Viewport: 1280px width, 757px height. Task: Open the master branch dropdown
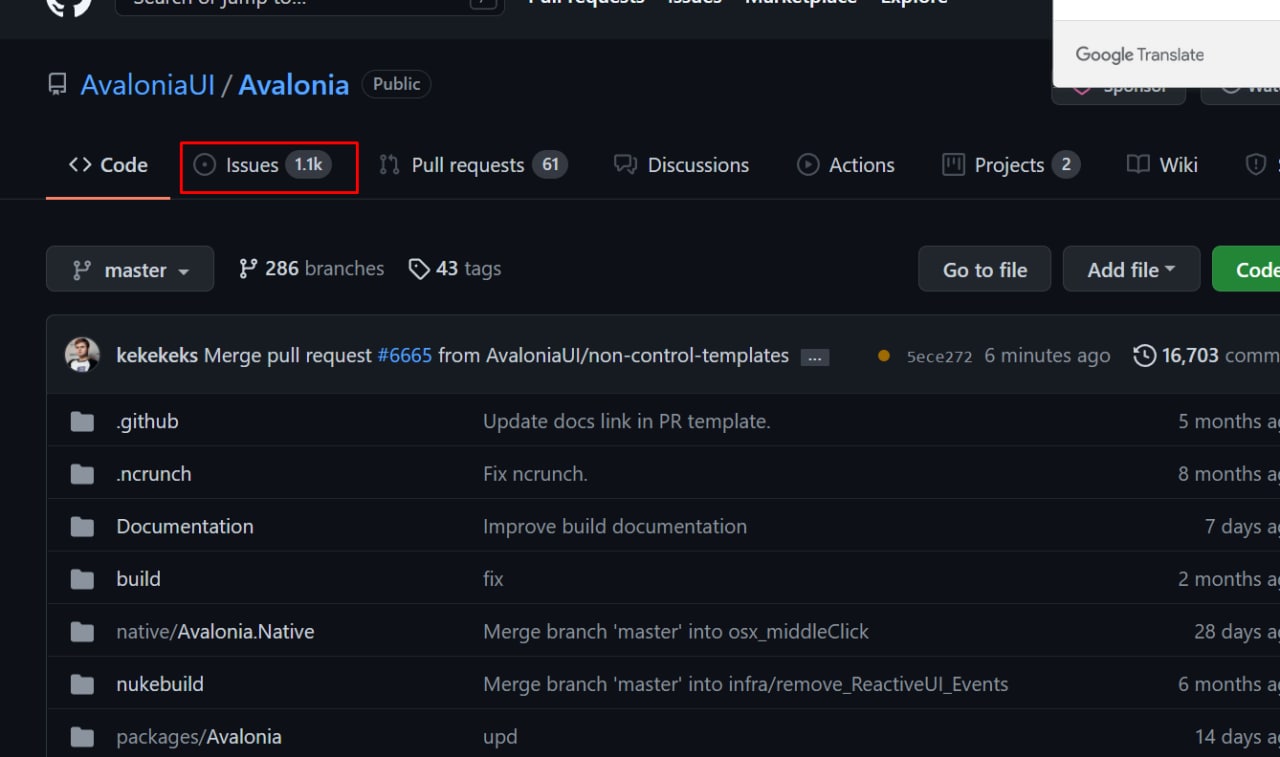pos(130,269)
